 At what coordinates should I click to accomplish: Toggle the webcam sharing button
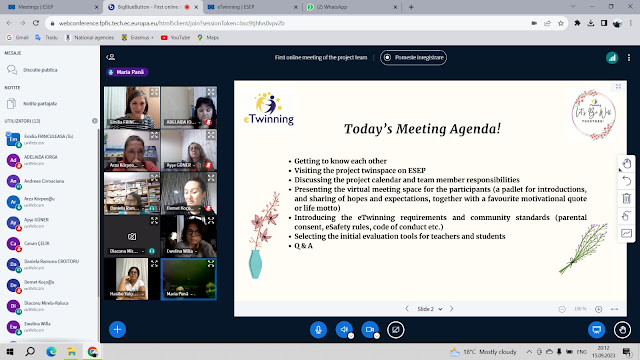pyautogui.click(x=370, y=330)
